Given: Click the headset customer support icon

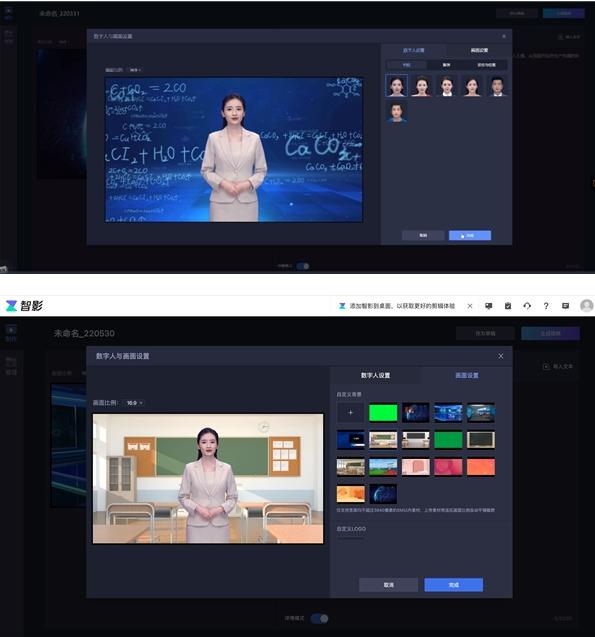Looking at the screenshot, I should point(527,306).
